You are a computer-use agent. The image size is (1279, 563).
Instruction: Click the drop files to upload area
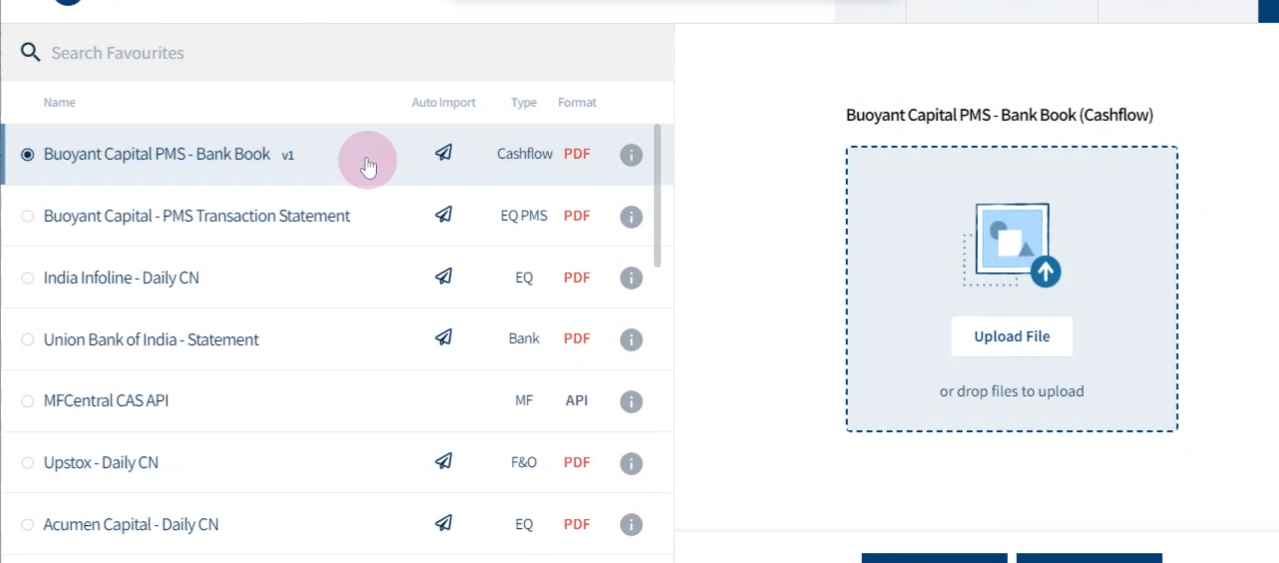[1012, 290]
